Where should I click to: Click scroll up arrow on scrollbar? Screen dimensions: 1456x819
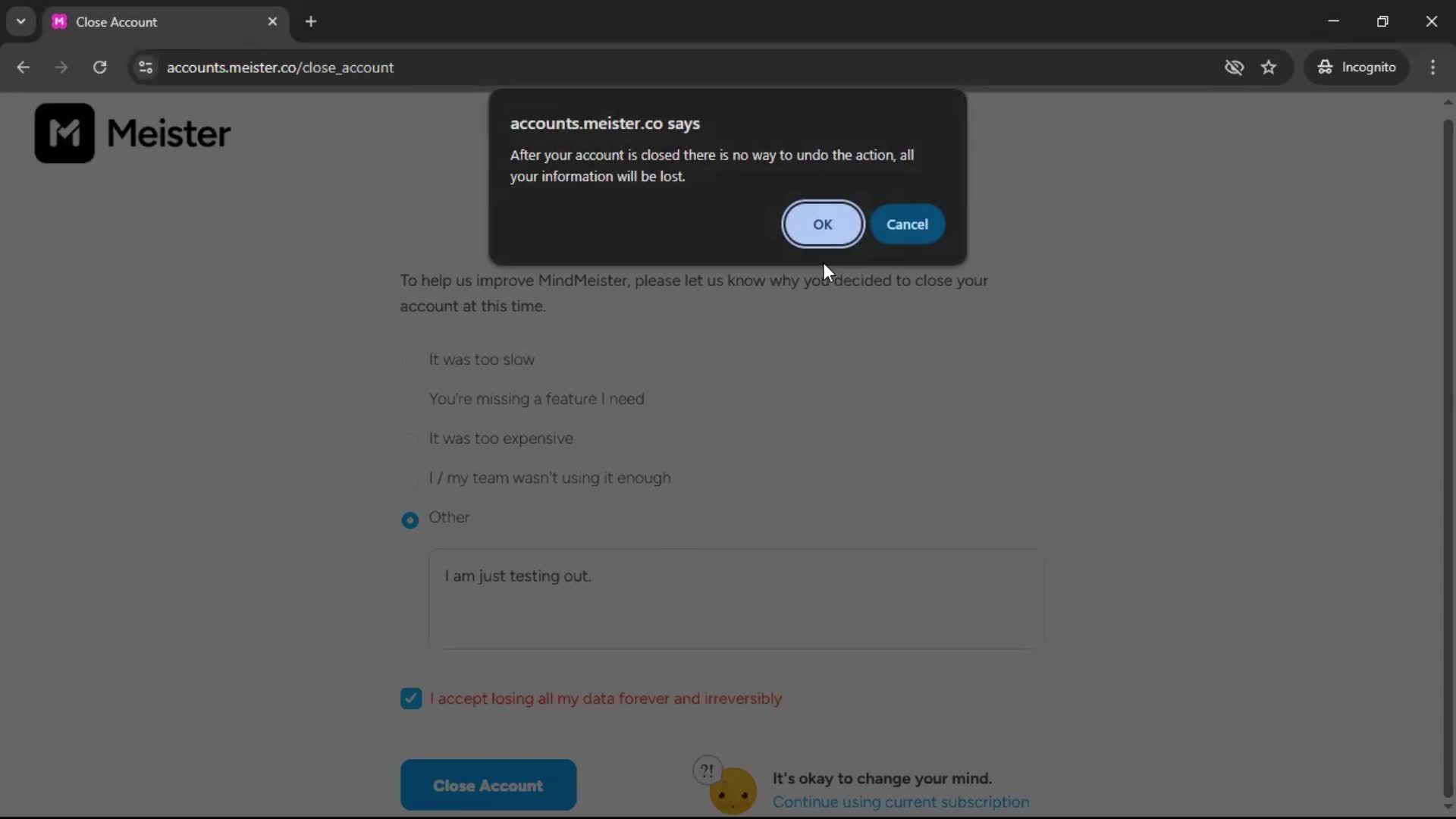[1448, 102]
